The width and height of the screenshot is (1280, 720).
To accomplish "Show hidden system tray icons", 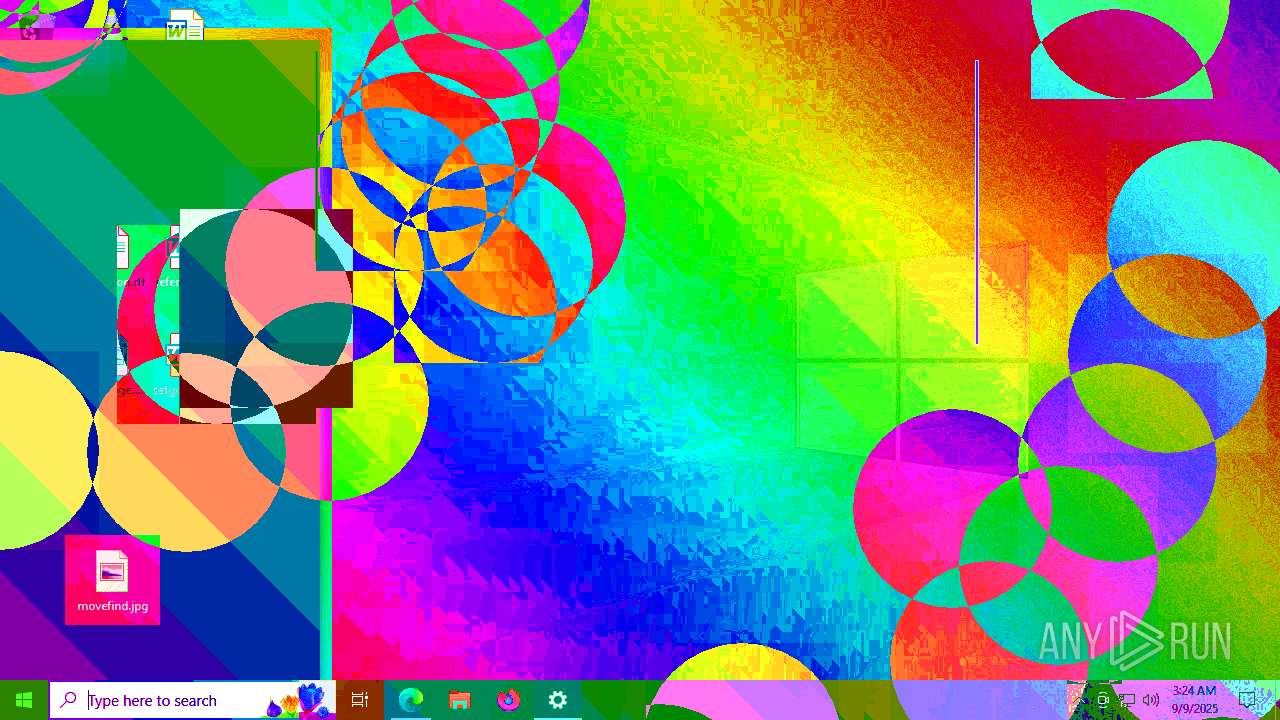I will tap(1078, 700).
